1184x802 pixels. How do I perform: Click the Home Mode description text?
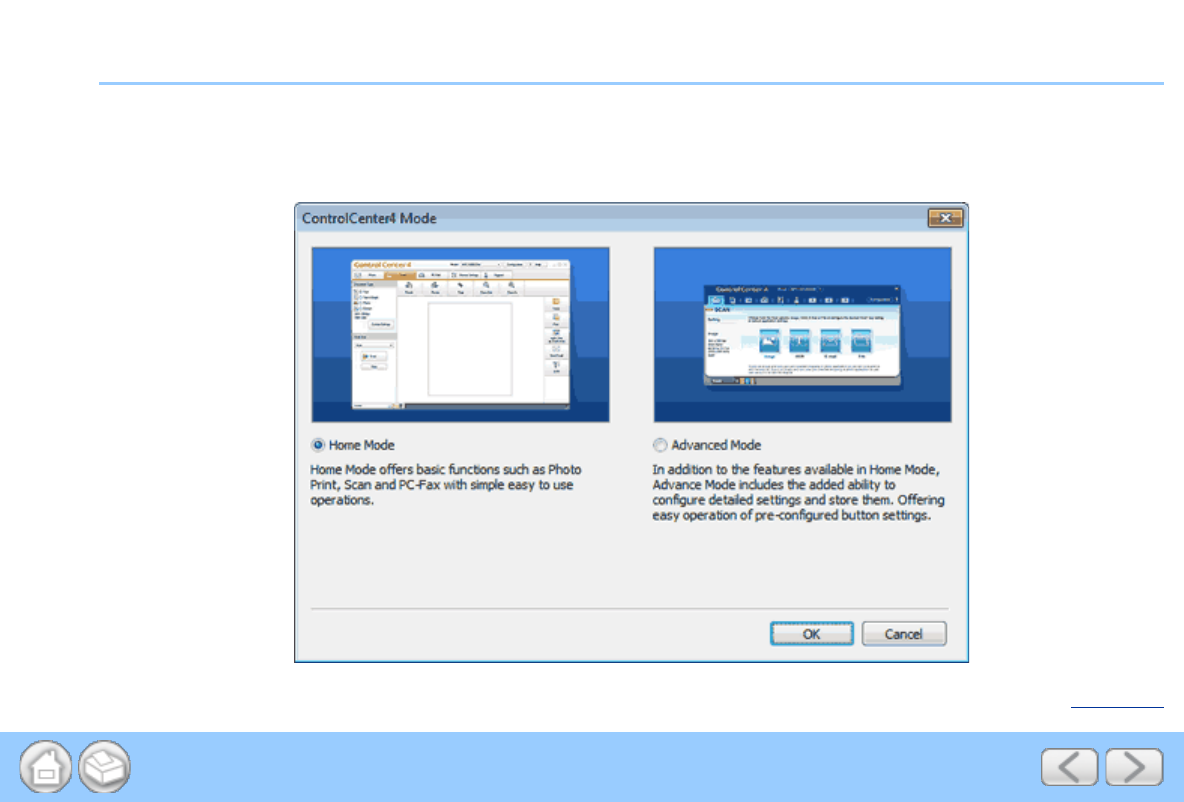point(446,485)
